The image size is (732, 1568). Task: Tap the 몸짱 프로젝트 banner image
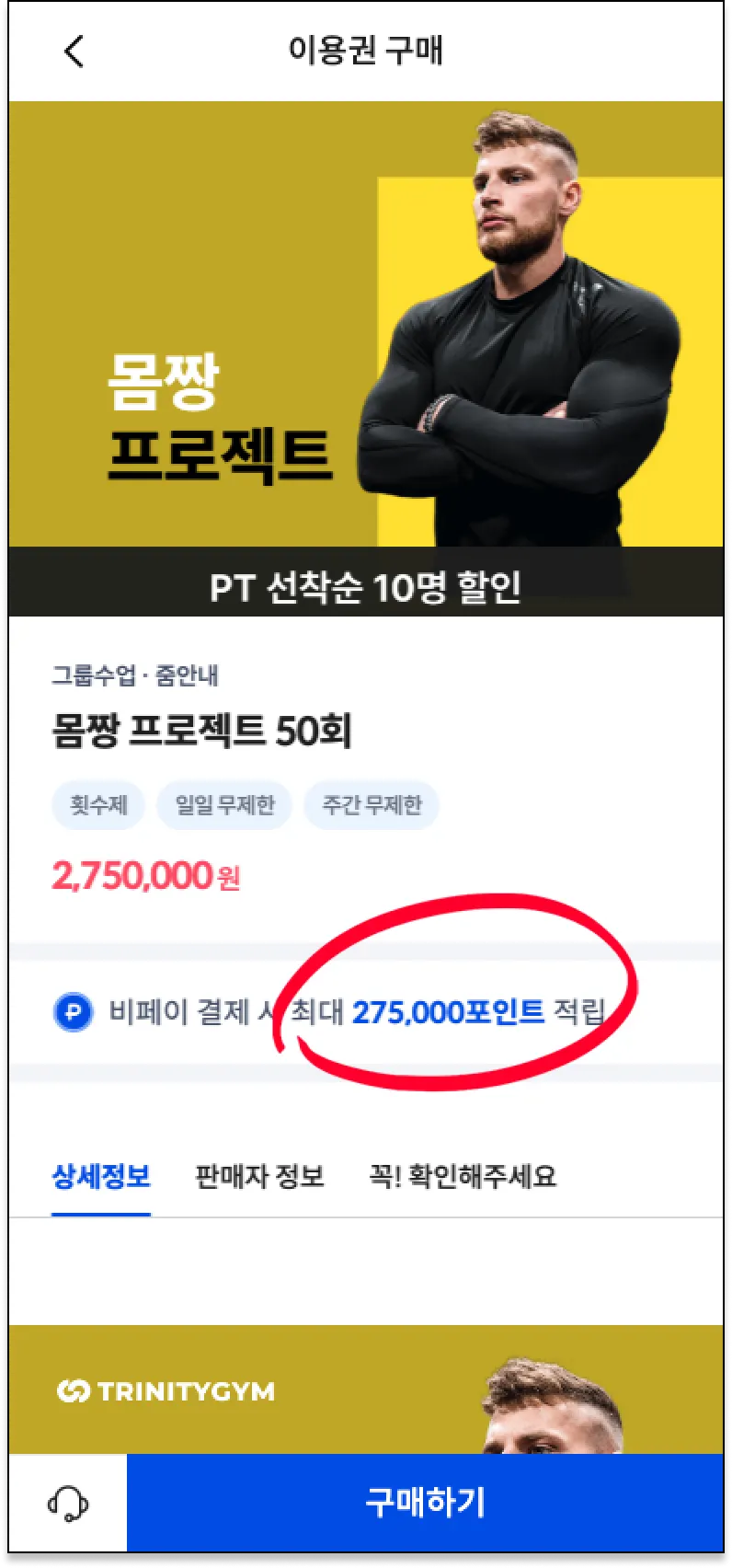[x=366, y=324]
